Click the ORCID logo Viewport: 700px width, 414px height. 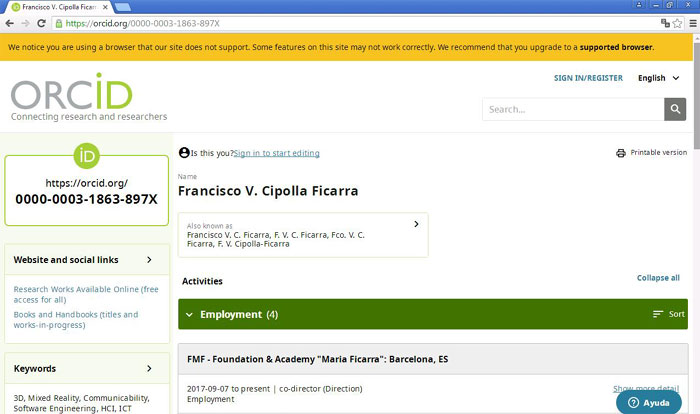tap(72, 92)
